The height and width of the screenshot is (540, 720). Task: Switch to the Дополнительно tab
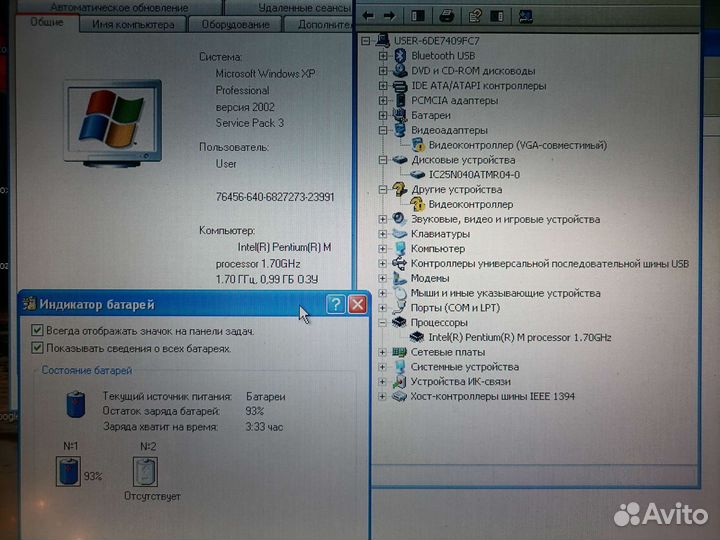point(320,24)
